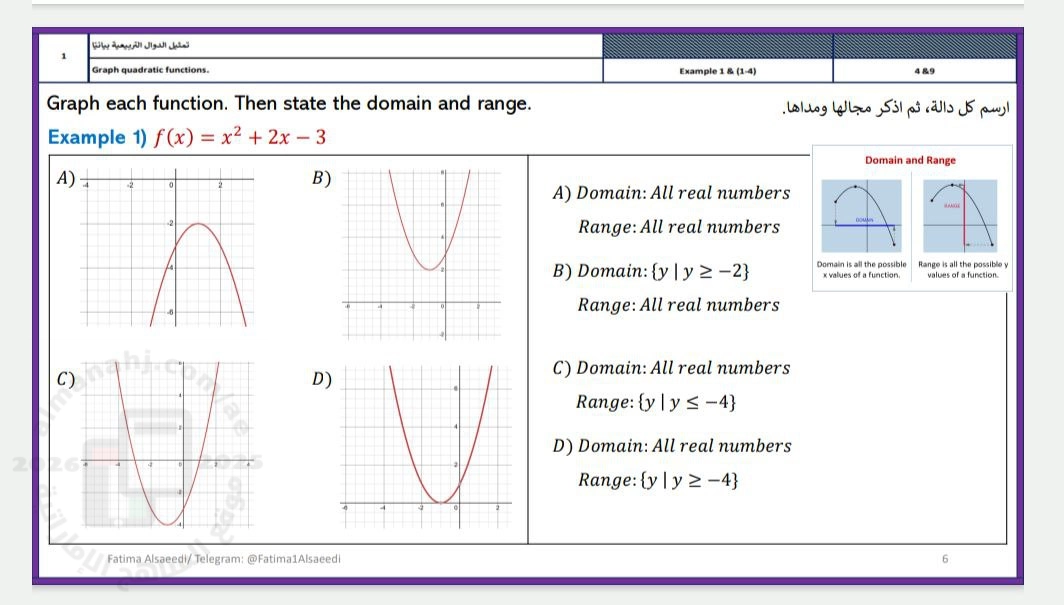Select answer C 'Range: {y | y ≤ −4}'
This screenshot has height=605, width=1064.
[657, 403]
